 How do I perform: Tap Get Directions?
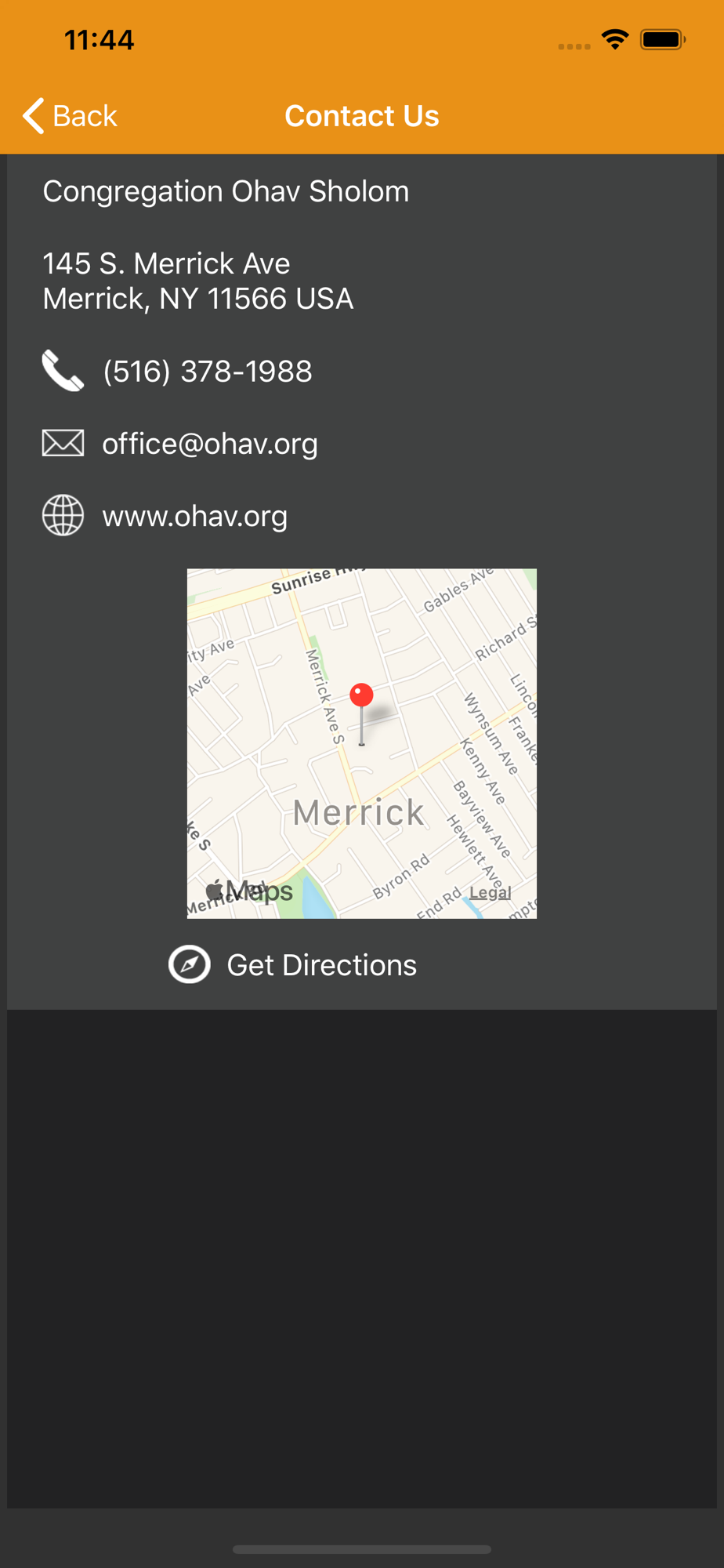pos(321,965)
